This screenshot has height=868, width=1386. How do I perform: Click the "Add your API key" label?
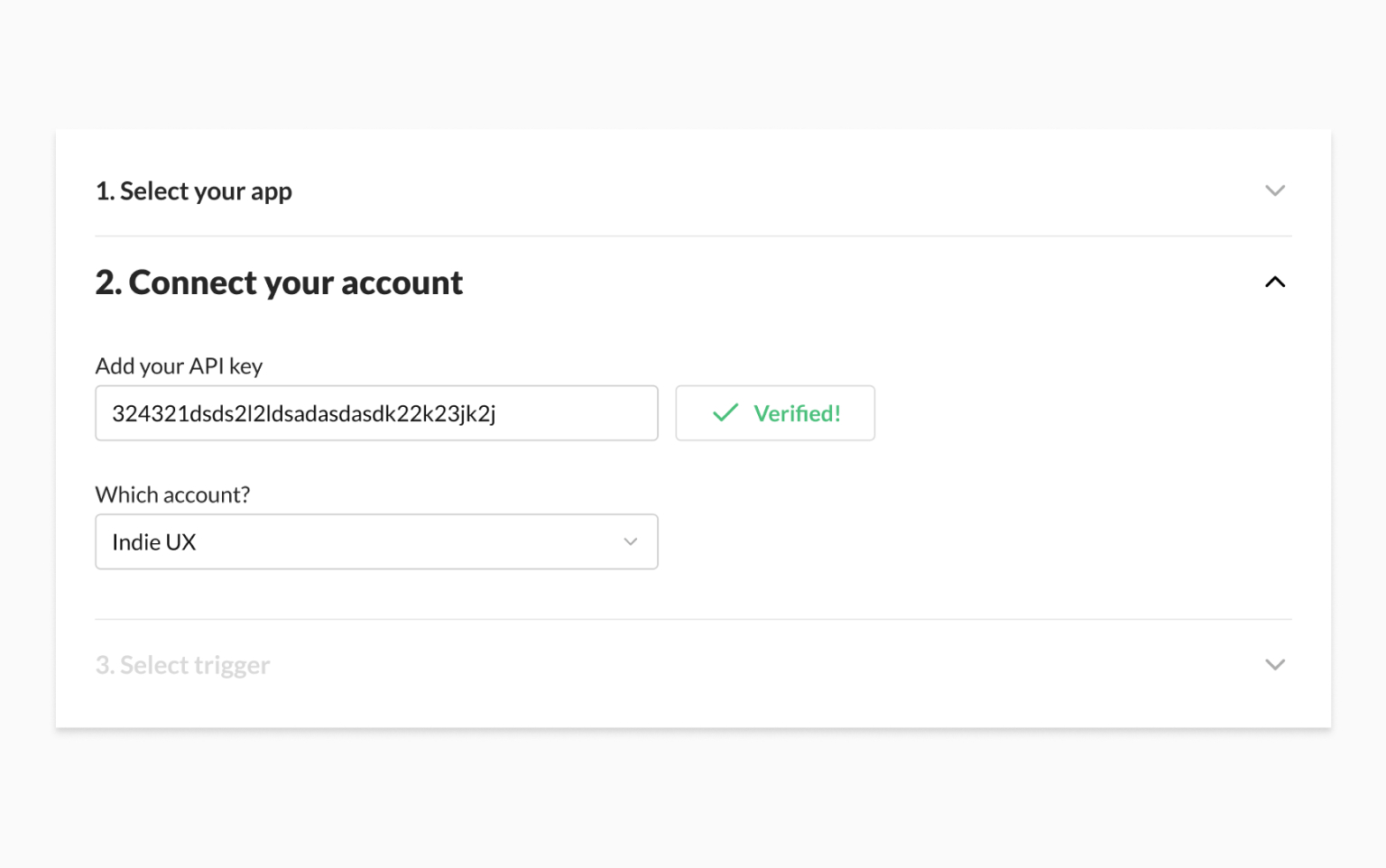tap(179, 366)
